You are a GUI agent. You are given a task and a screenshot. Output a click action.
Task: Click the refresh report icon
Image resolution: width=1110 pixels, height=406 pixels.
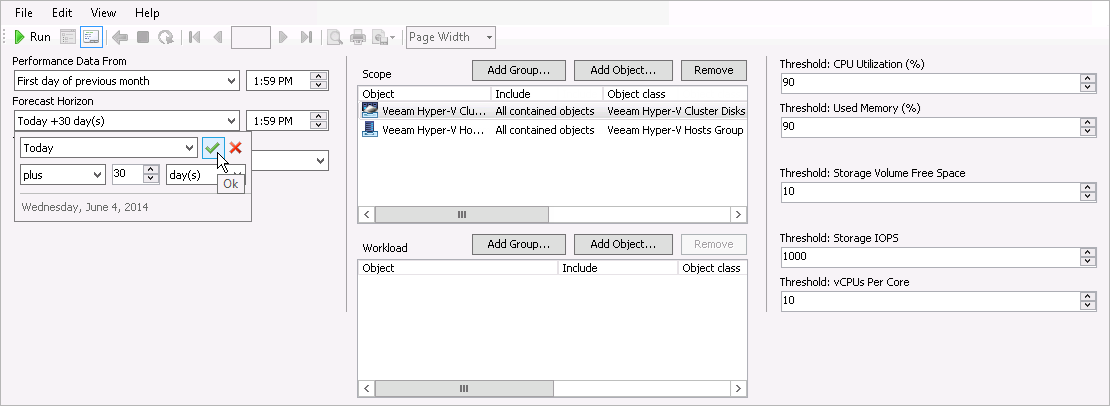tap(166, 37)
